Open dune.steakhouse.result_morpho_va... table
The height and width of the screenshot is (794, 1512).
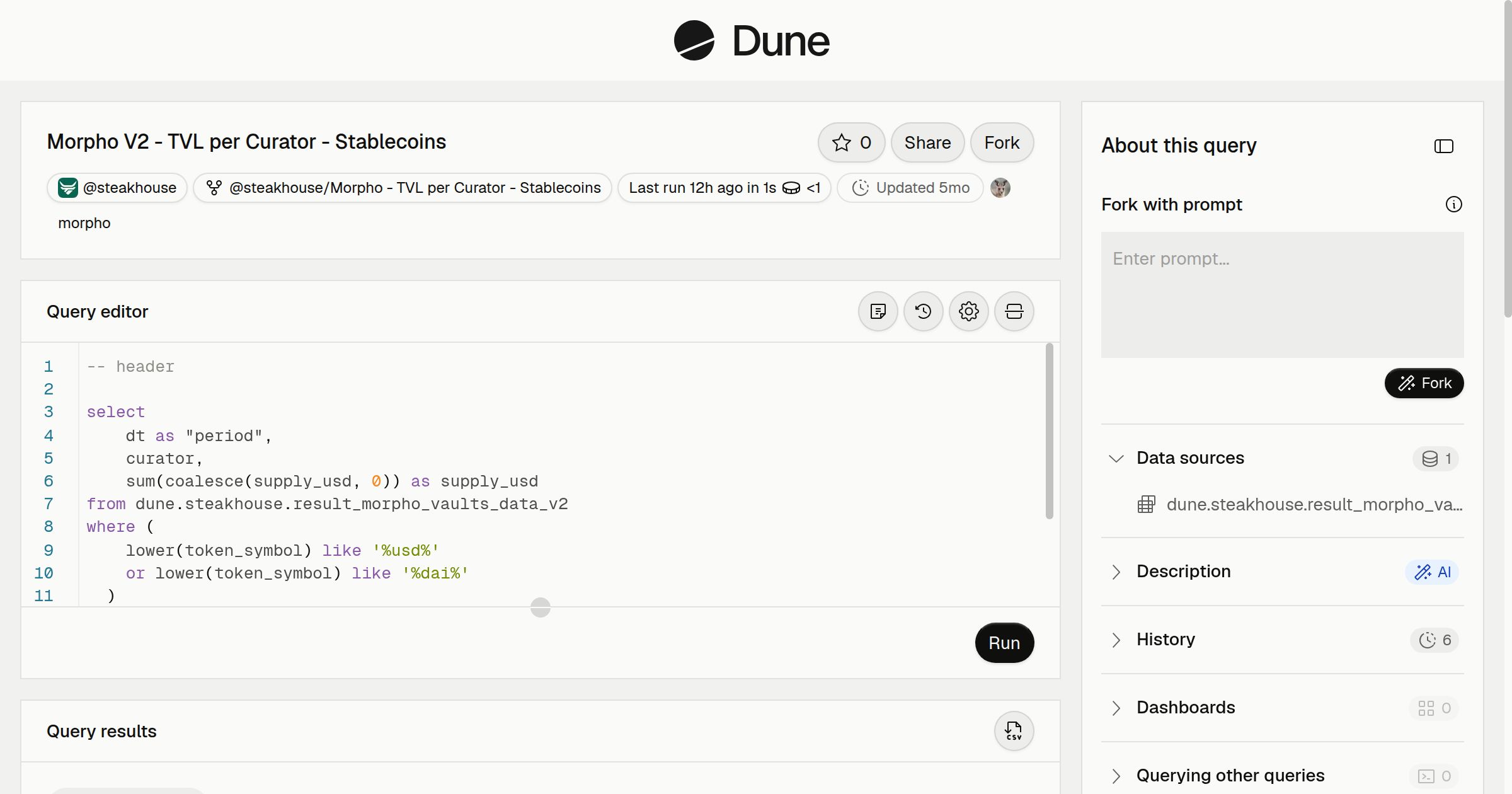click(1300, 504)
